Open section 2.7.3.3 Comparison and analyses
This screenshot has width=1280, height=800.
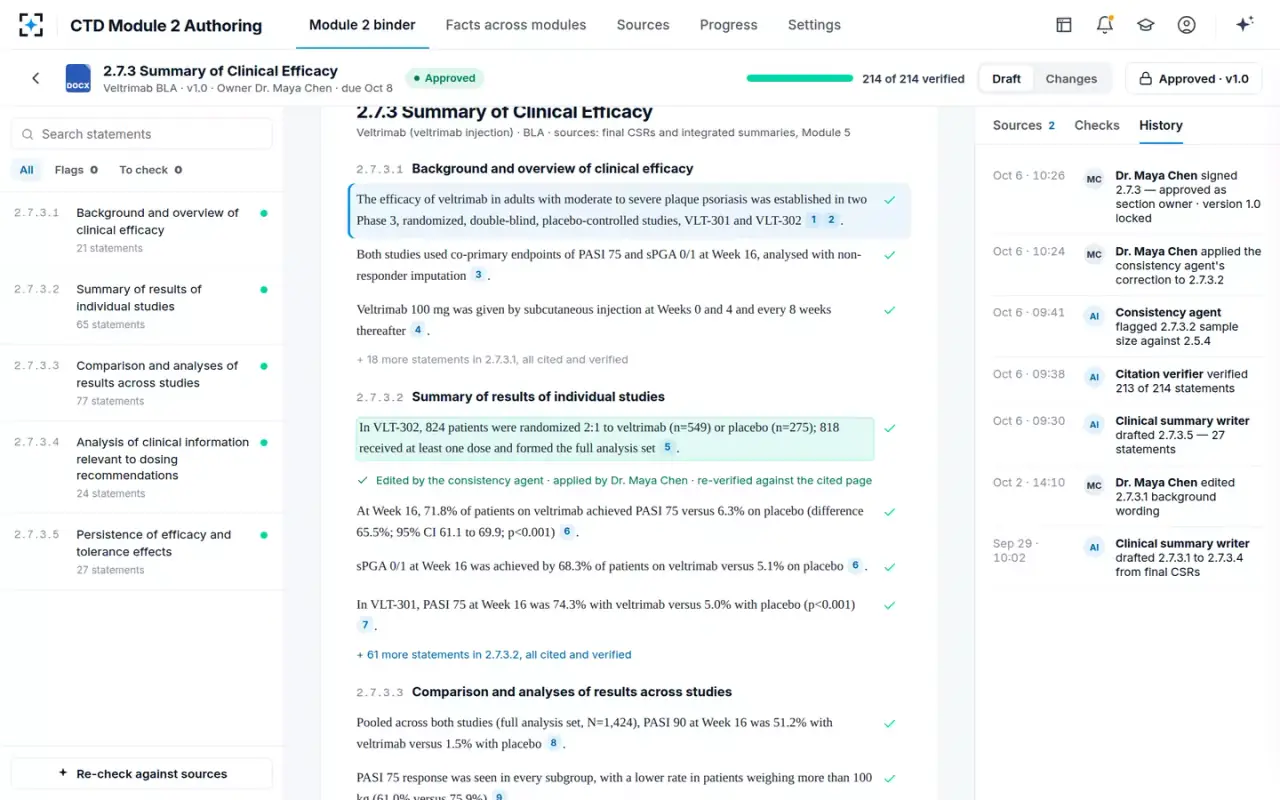pyautogui.click(x=141, y=383)
